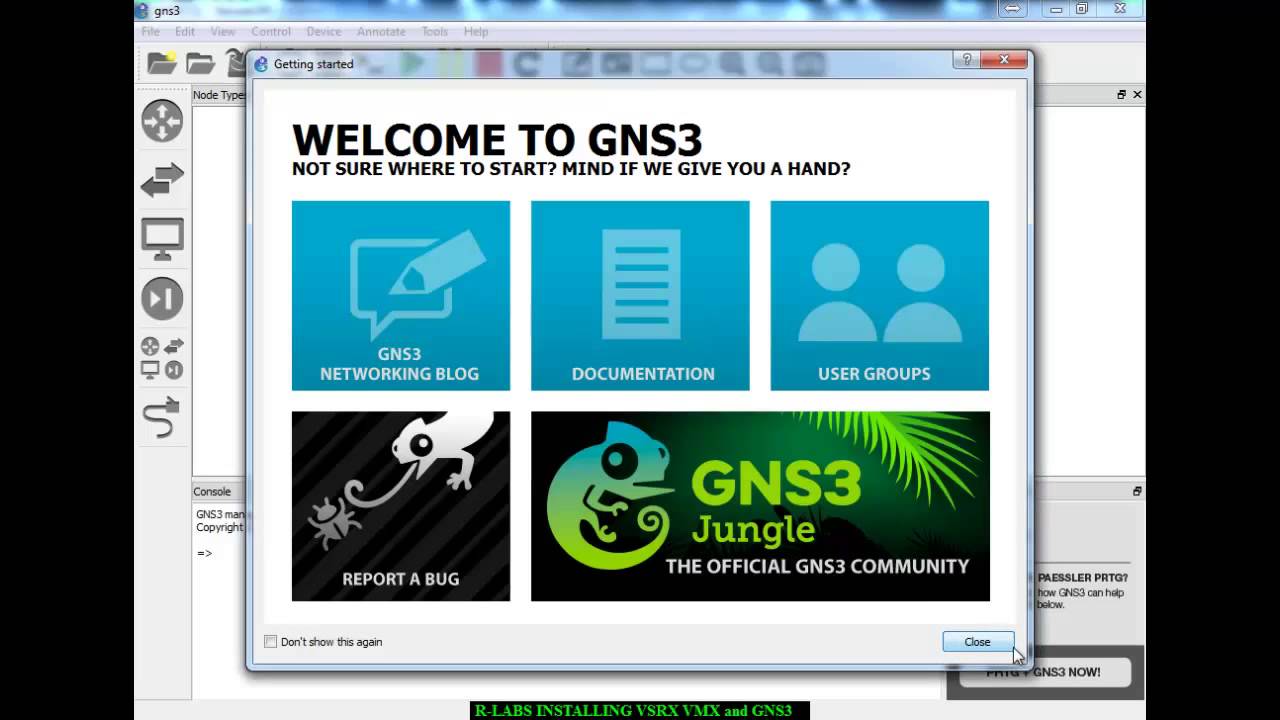Check the Don't show this again box
1280x720 pixels.
point(270,642)
